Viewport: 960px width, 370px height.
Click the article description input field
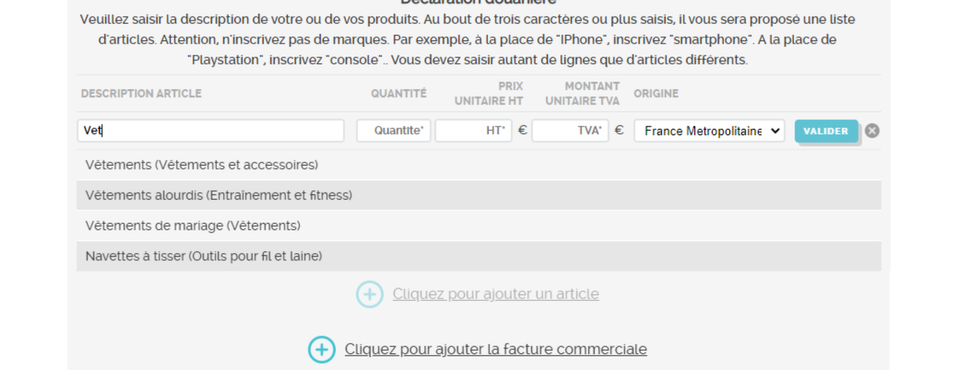(x=211, y=130)
